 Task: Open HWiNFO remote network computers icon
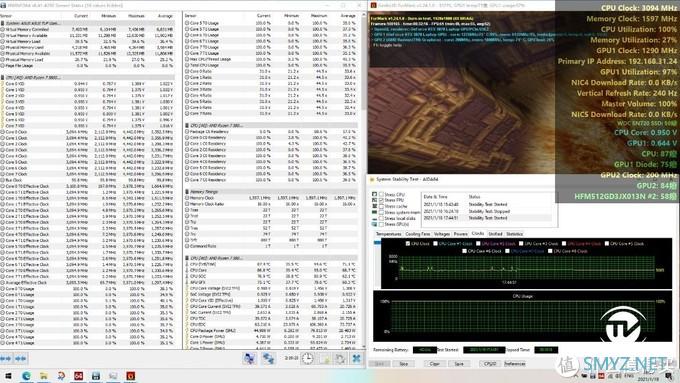coord(249,358)
